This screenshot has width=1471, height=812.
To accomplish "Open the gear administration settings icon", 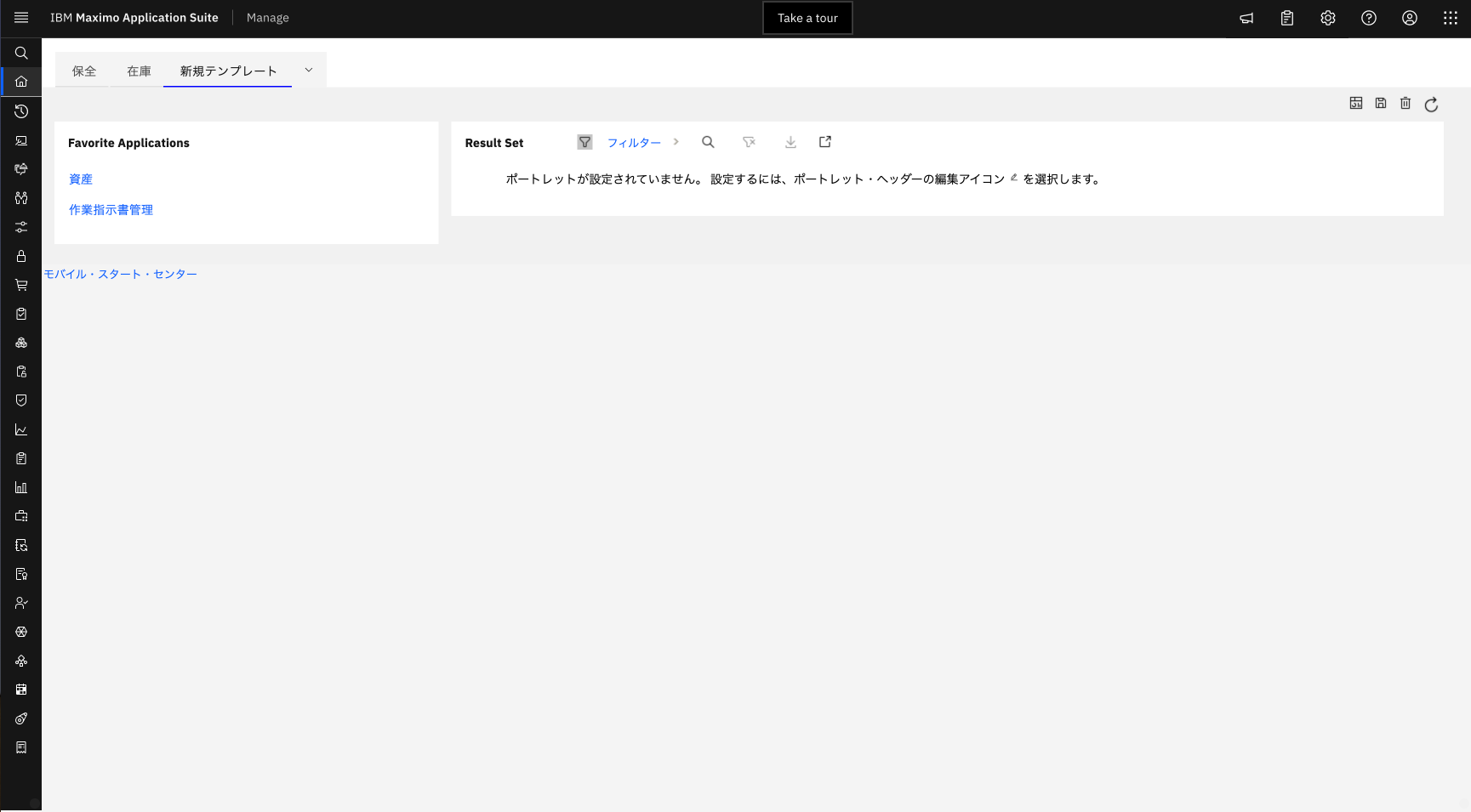I will (1328, 18).
